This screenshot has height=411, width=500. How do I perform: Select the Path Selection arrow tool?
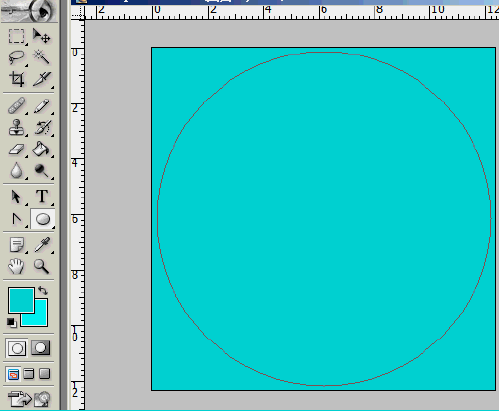coord(16,197)
